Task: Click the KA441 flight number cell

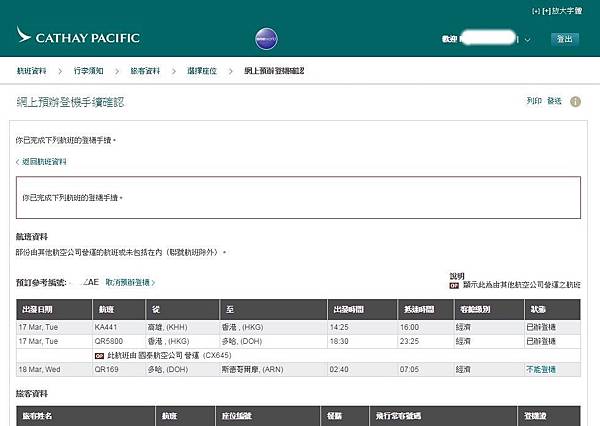Action: click(x=119, y=327)
